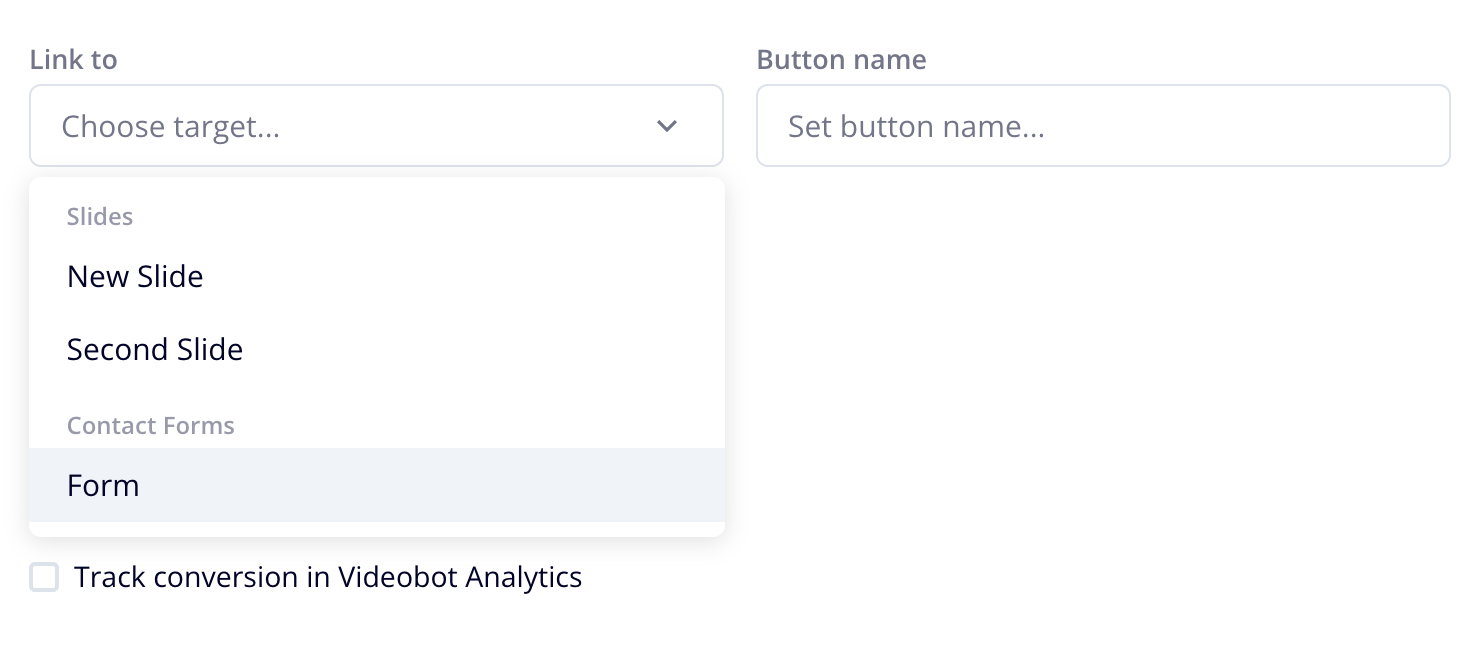Click the New Slide entry in Slides group

135,276
